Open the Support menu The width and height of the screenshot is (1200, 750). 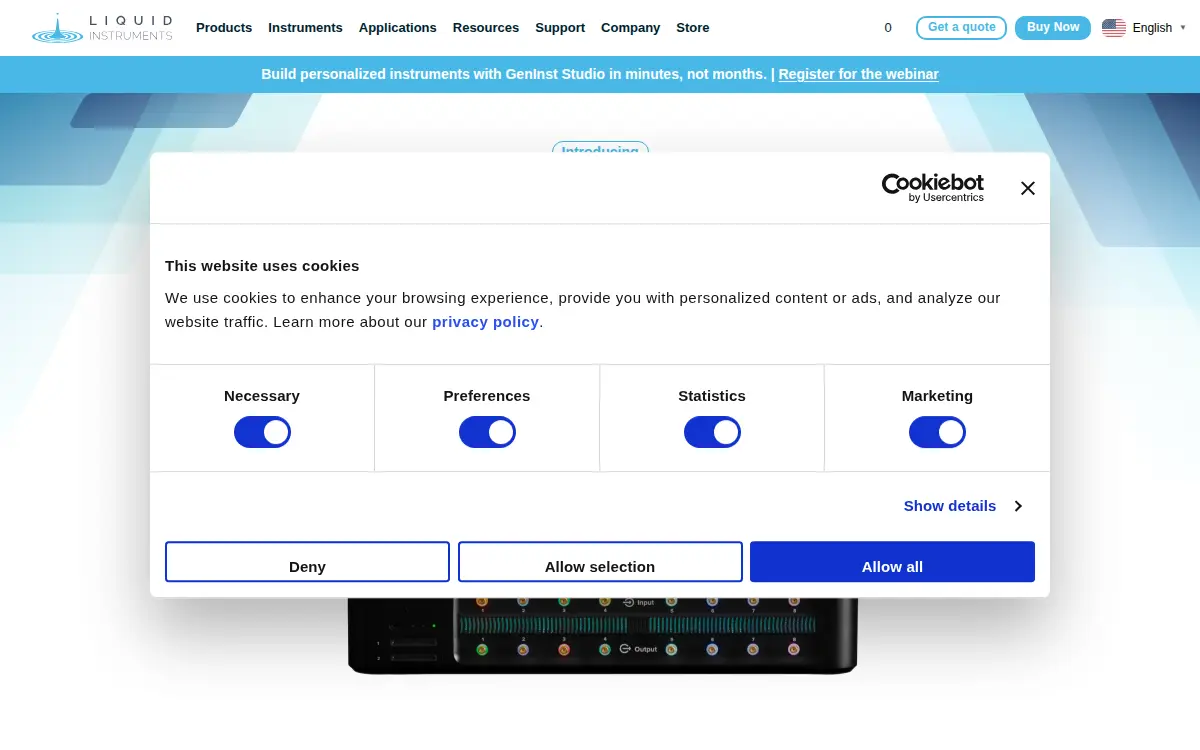(560, 28)
